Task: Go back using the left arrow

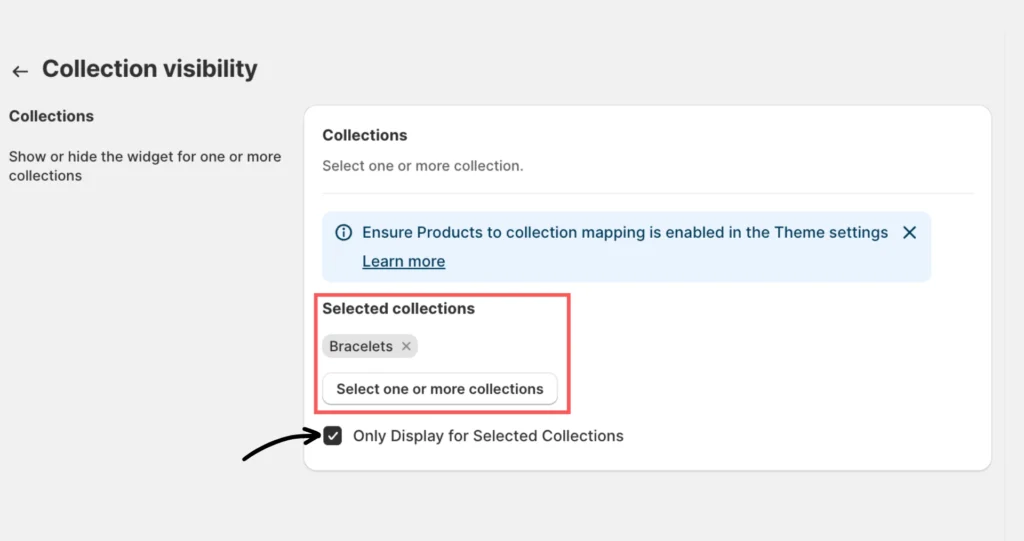Action: pyautogui.click(x=20, y=71)
